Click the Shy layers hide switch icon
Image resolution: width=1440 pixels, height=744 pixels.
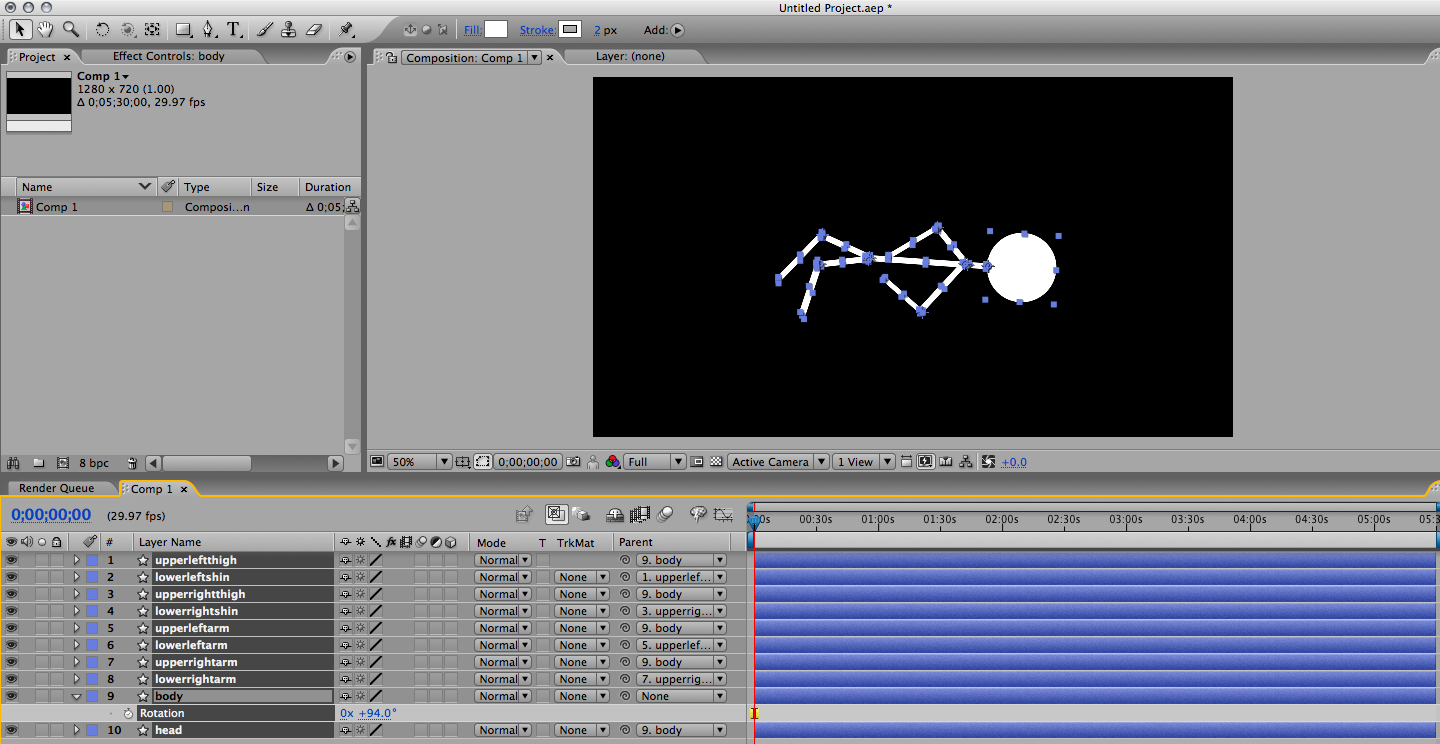tap(615, 514)
